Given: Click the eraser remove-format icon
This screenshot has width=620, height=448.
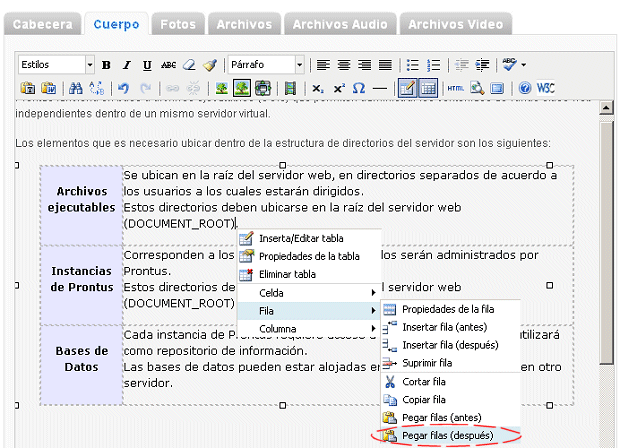Looking at the screenshot, I should [190, 65].
